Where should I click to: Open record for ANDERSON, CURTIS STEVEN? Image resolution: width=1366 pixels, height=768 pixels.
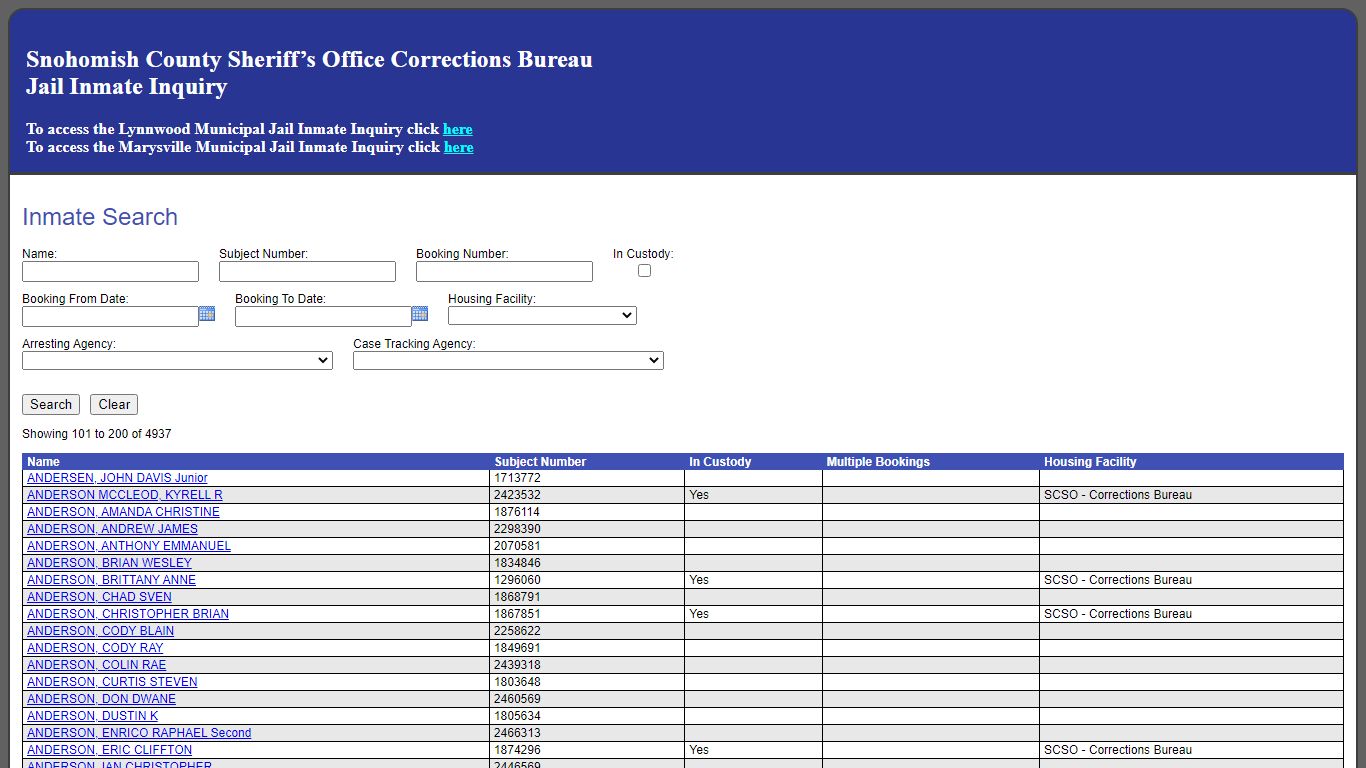tap(112, 682)
